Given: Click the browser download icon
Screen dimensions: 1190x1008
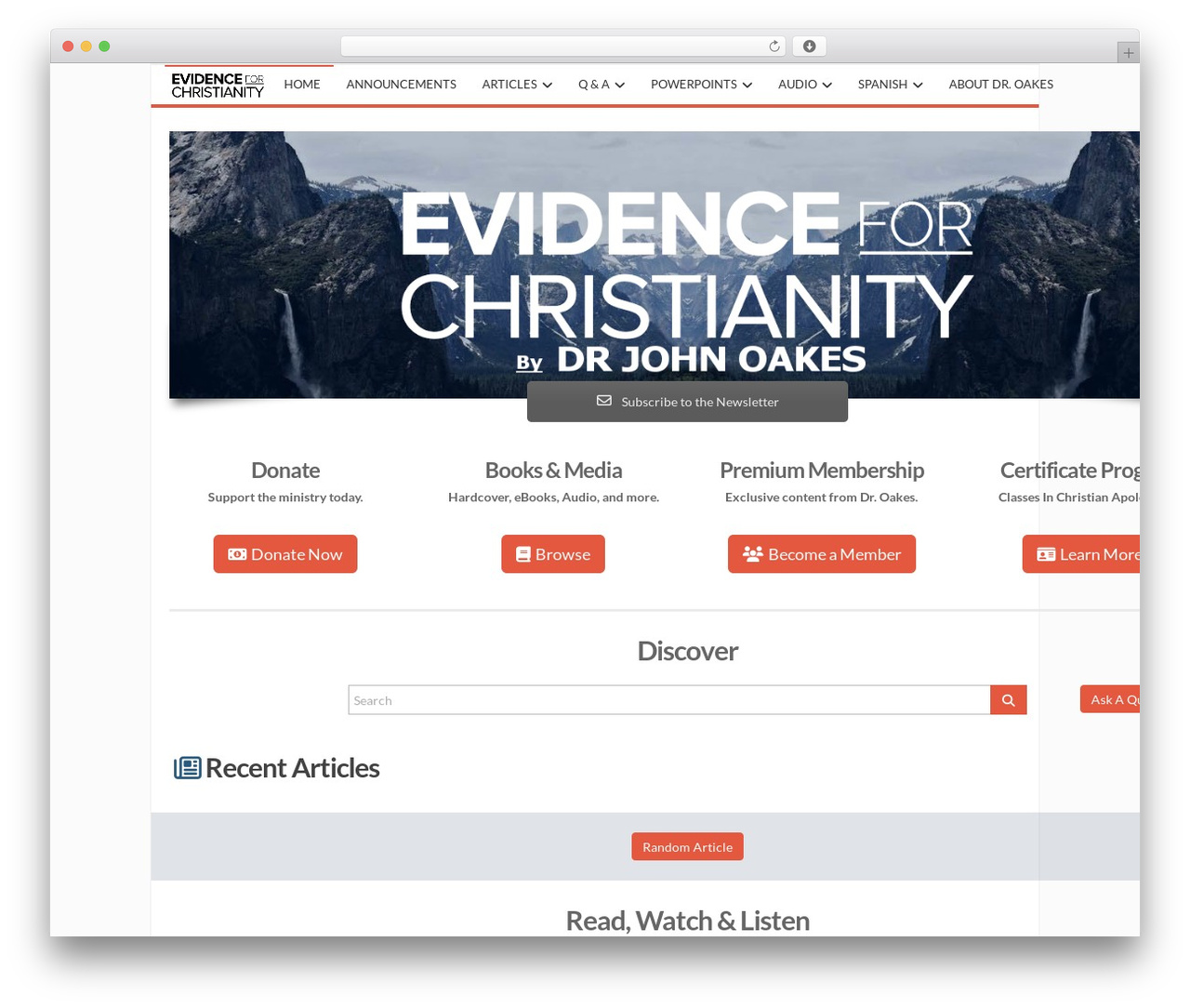Looking at the screenshot, I should click(x=809, y=46).
